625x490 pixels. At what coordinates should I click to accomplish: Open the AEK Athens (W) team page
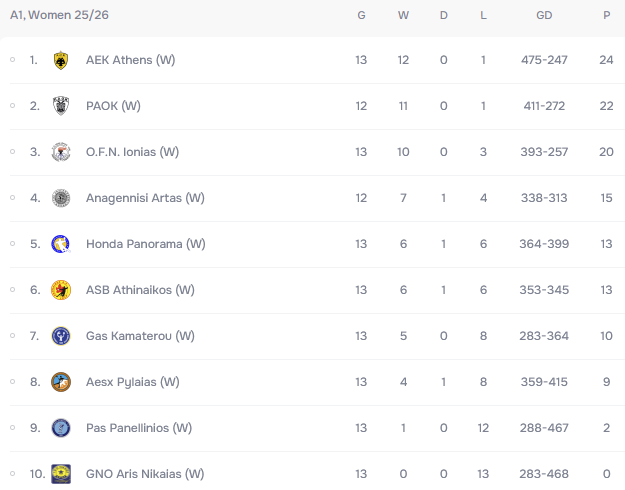pos(130,60)
